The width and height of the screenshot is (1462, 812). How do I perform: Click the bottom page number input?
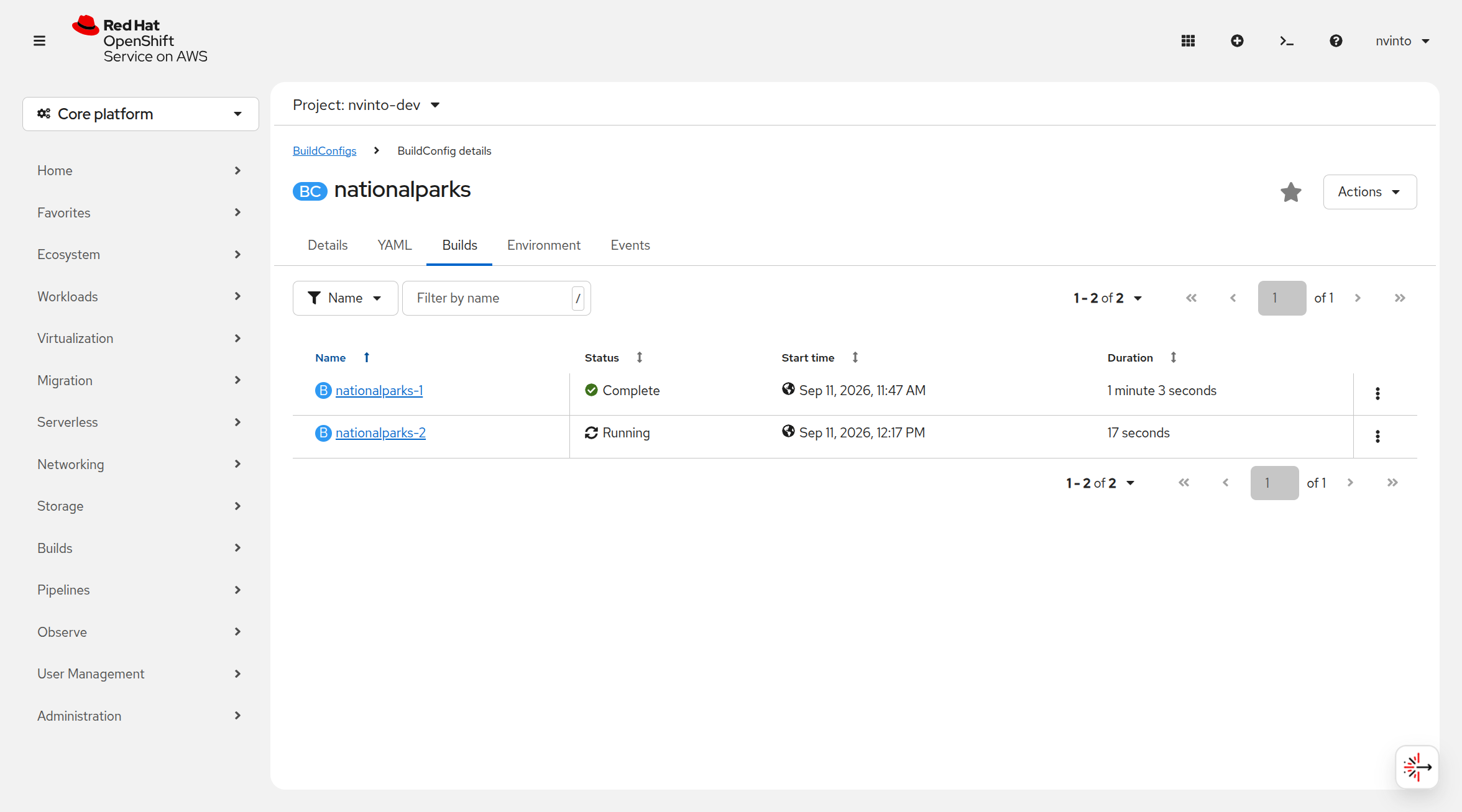point(1274,483)
